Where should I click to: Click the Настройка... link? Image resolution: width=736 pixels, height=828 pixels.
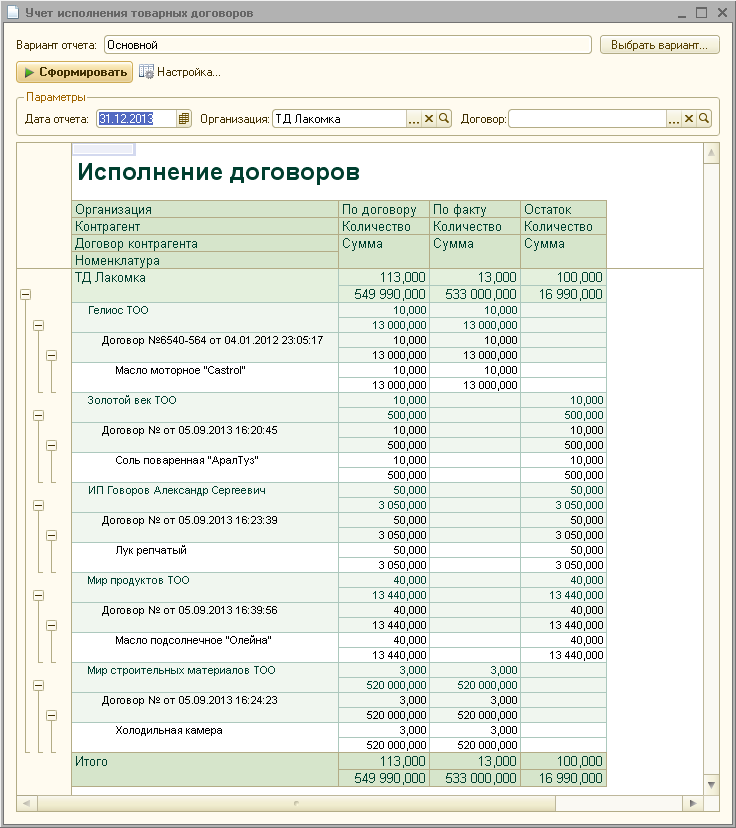click(x=188, y=72)
